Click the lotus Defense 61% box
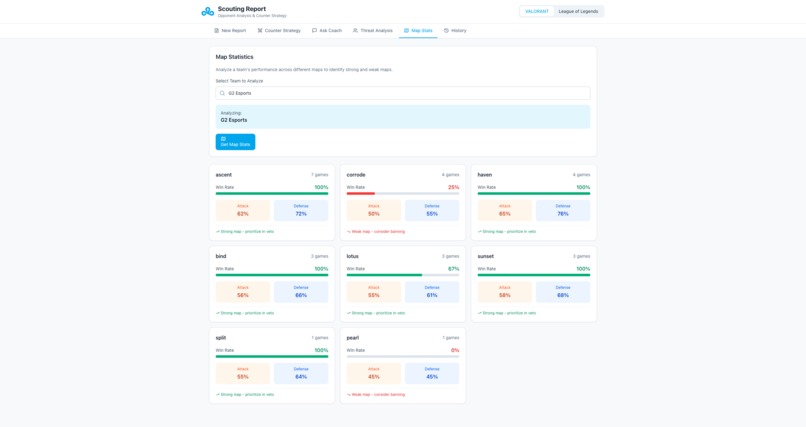Image resolution: width=806 pixels, height=427 pixels. pyautogui.click(x=432, y=292)
